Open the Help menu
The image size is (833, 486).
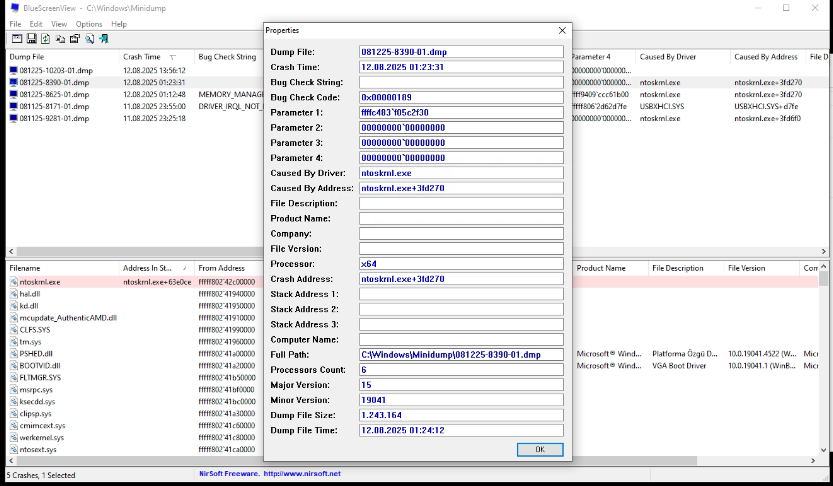click(119, 24)
